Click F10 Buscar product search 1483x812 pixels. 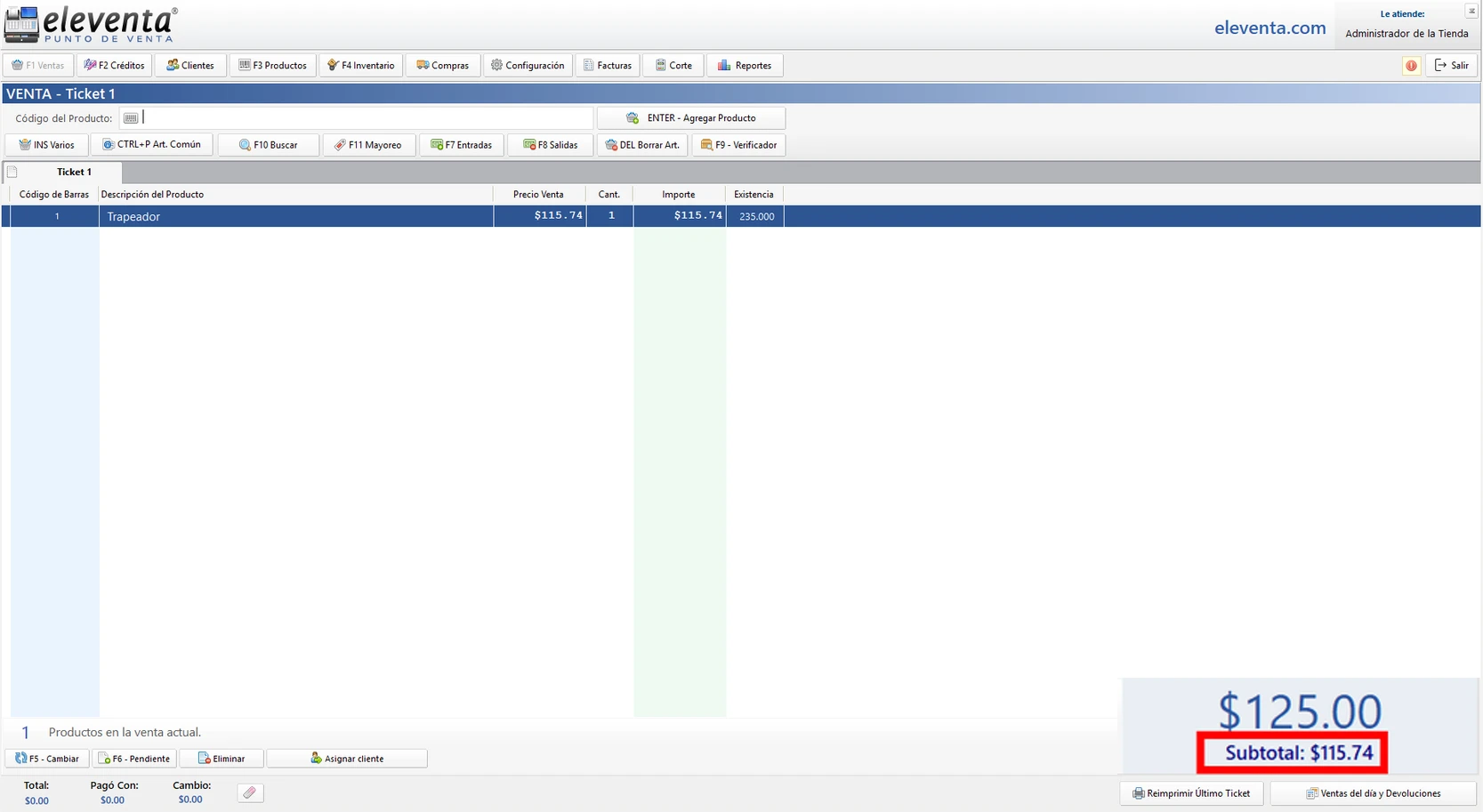coord(269,145)
